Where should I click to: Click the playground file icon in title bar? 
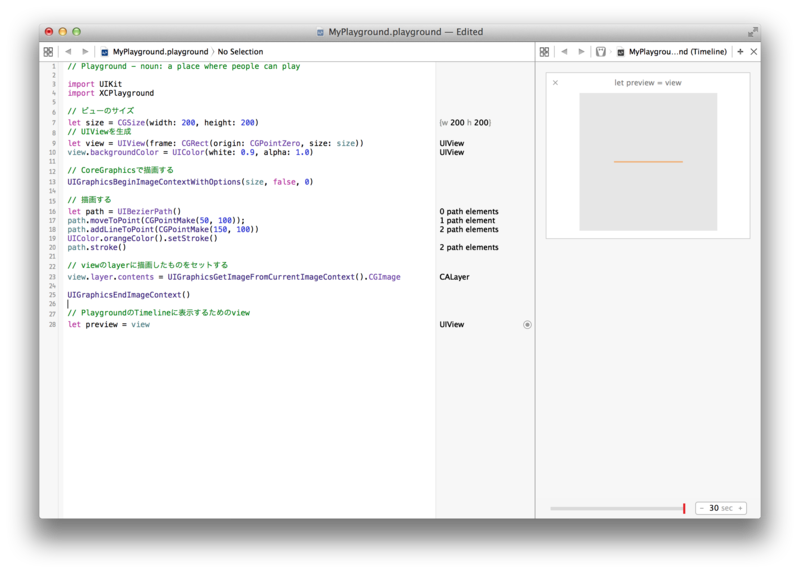click(320, 32)
